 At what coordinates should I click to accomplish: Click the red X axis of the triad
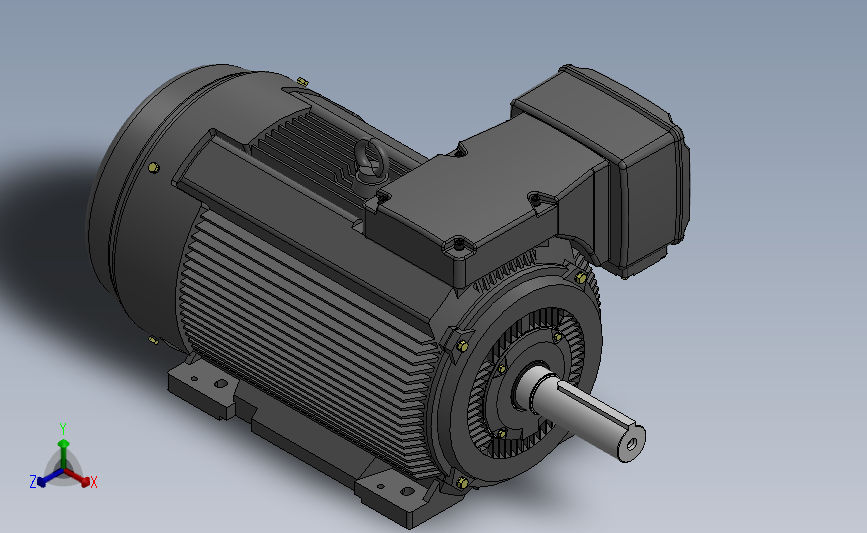pyautogui.click(x=79, y=478)
